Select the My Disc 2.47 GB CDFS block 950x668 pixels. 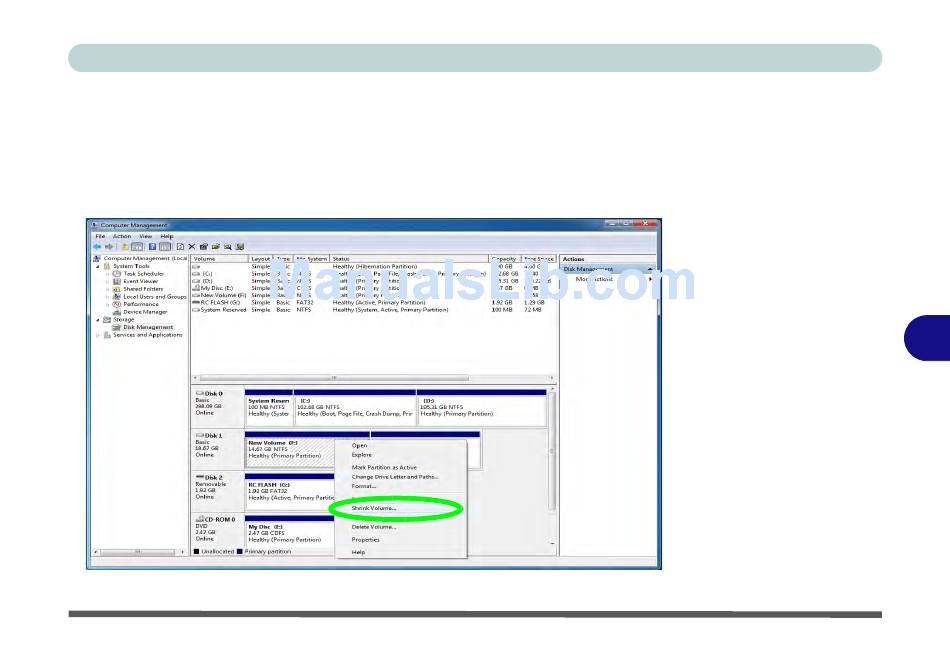290,531
